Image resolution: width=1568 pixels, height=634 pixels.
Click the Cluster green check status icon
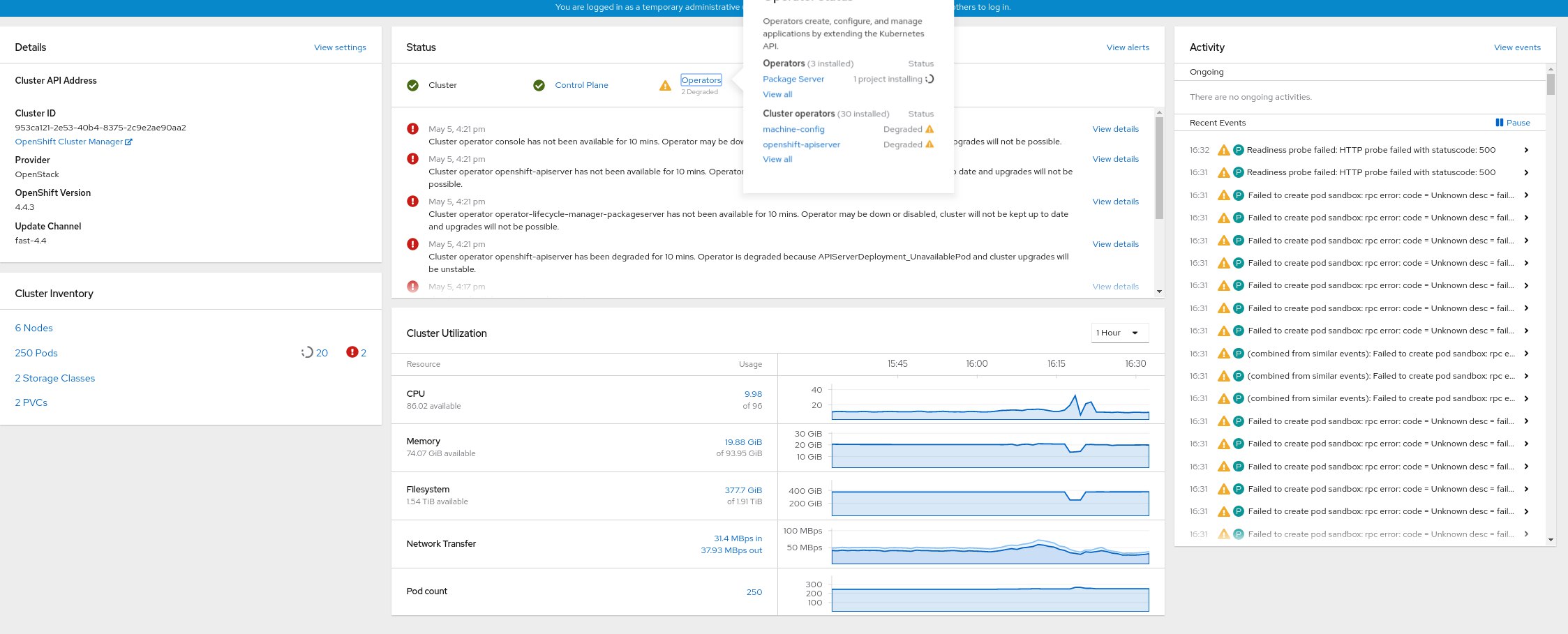412,85
